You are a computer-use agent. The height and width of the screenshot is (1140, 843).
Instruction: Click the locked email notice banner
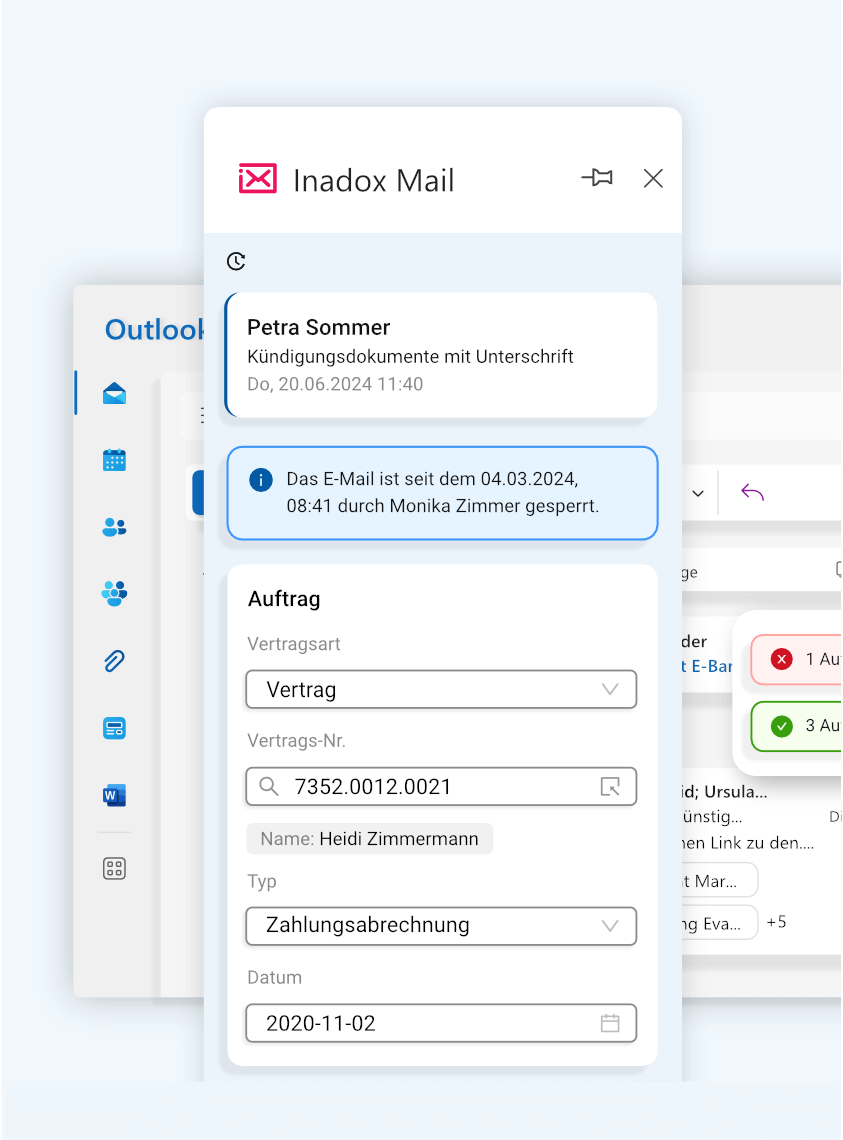click(442, 493)
